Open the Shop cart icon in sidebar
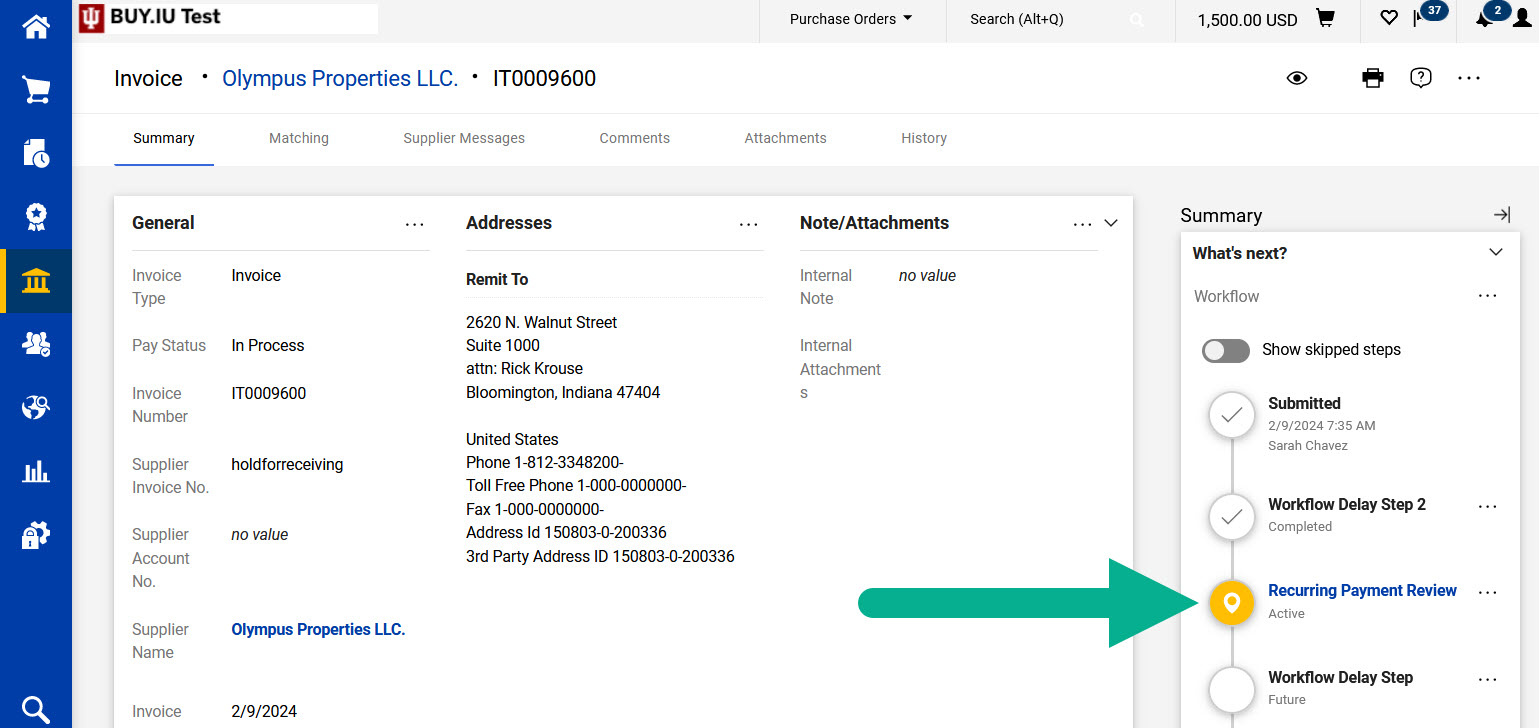 36,90
